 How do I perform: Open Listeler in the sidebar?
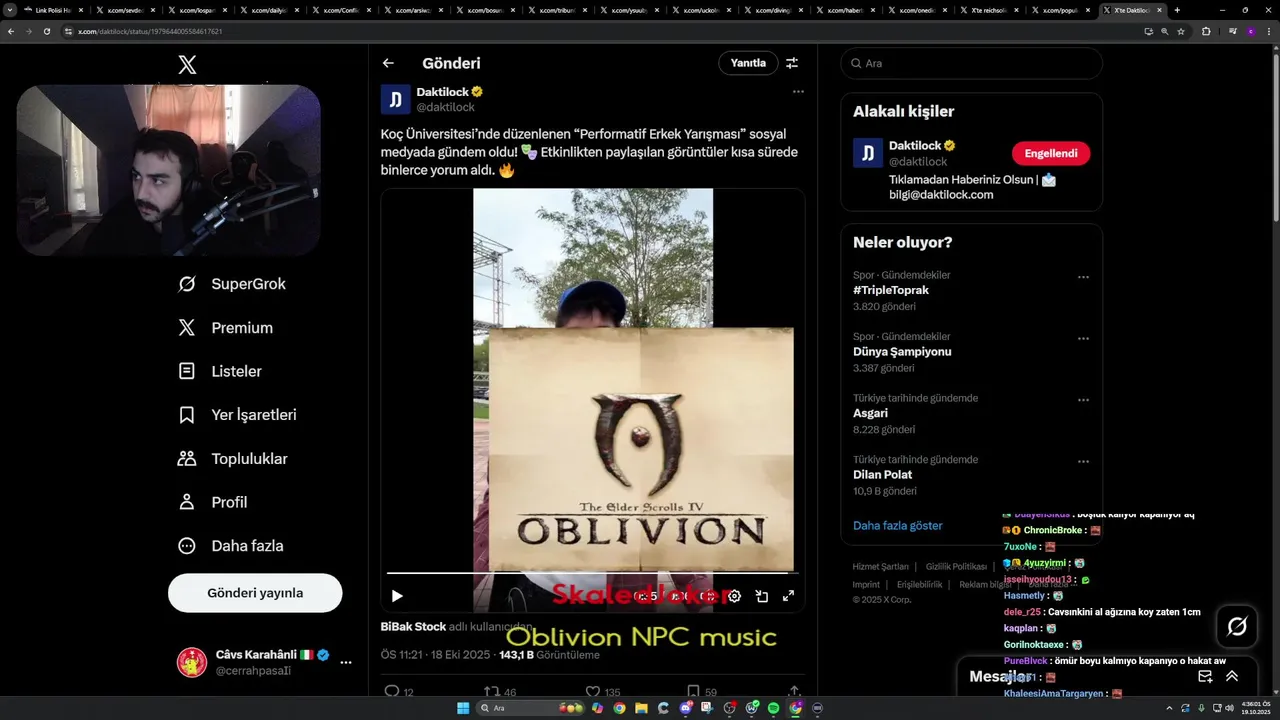(220, 371)
